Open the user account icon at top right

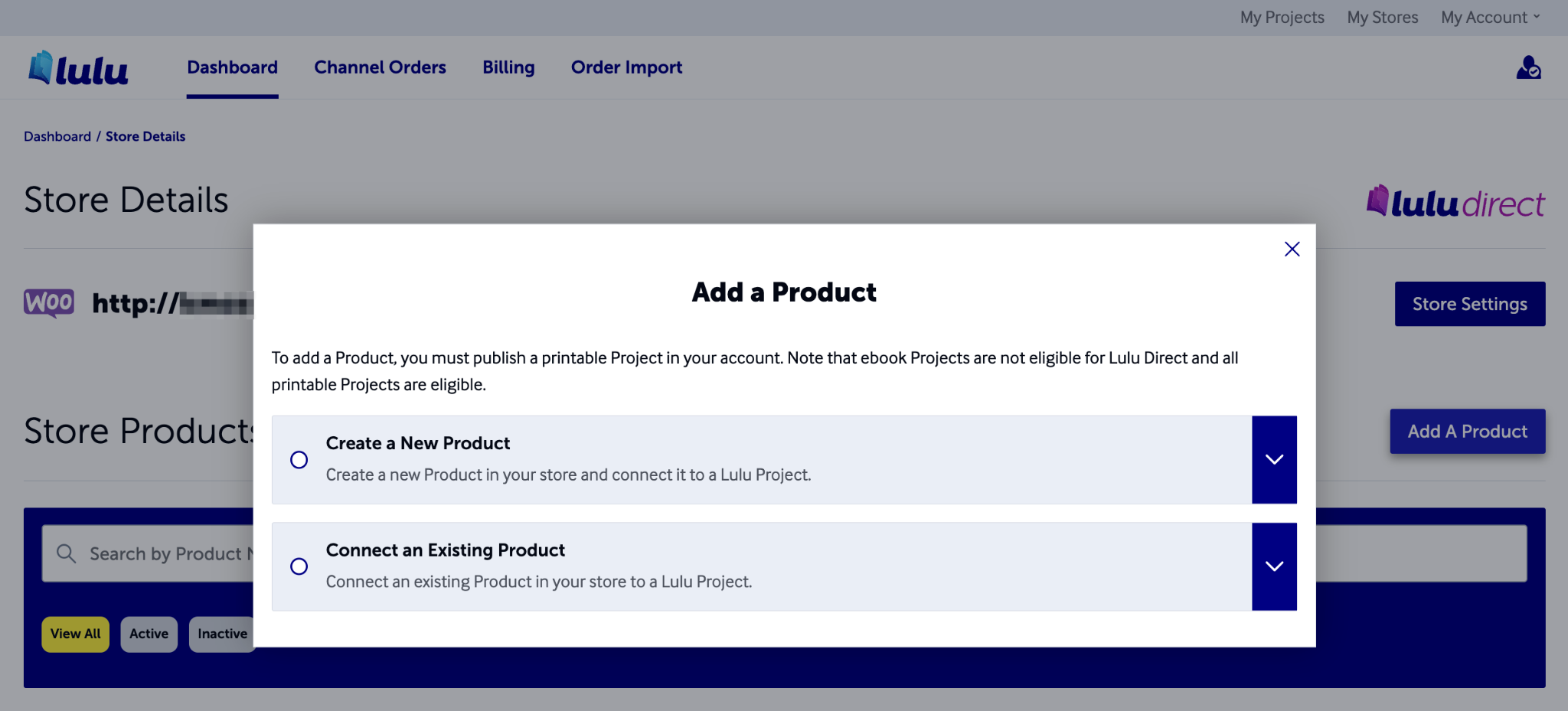click(1528, 67)
